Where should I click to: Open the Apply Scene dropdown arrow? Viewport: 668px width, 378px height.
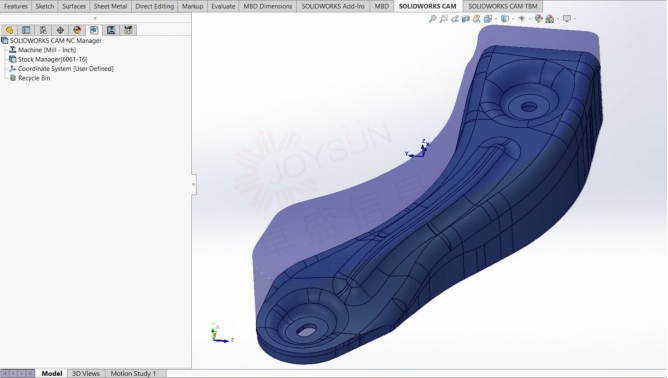[558, 19]
